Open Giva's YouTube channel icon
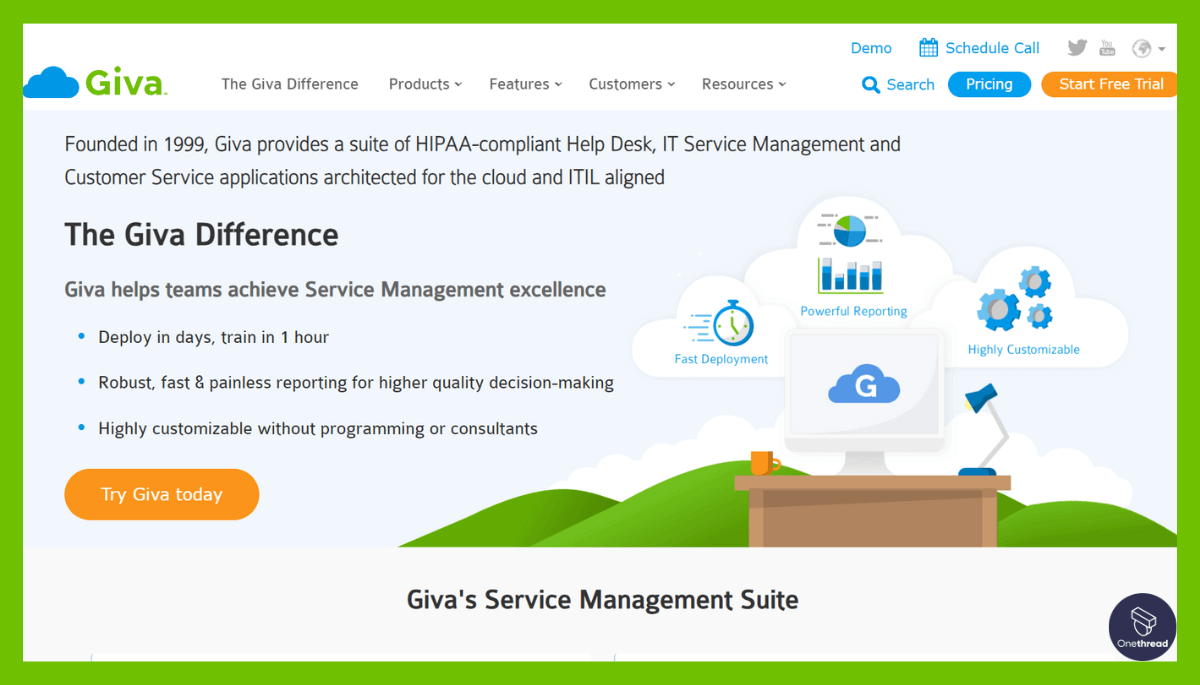This screenshot has width=1200, height=685. pyautogui.click(x=1107, y=47)
